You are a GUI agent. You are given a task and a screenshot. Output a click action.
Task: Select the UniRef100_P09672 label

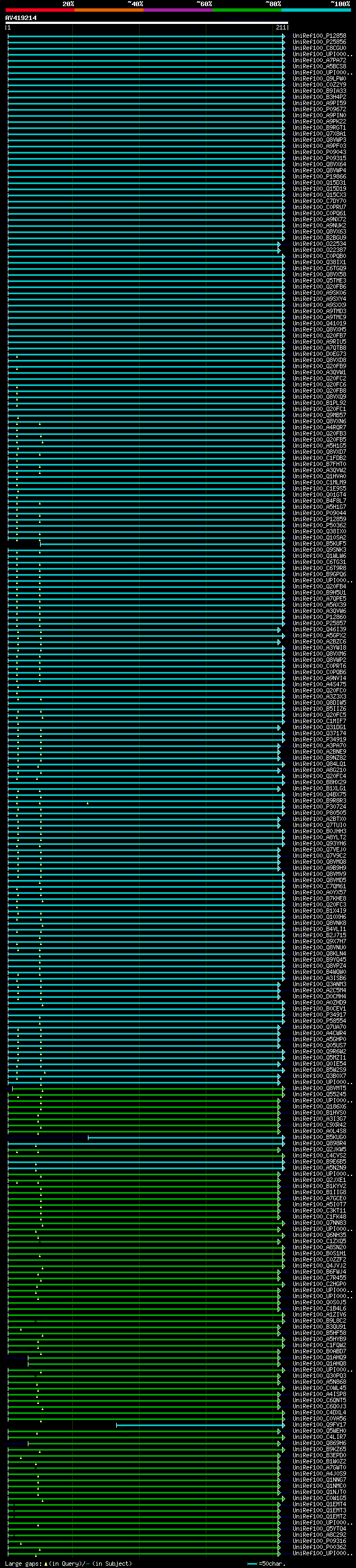(319, 109)
